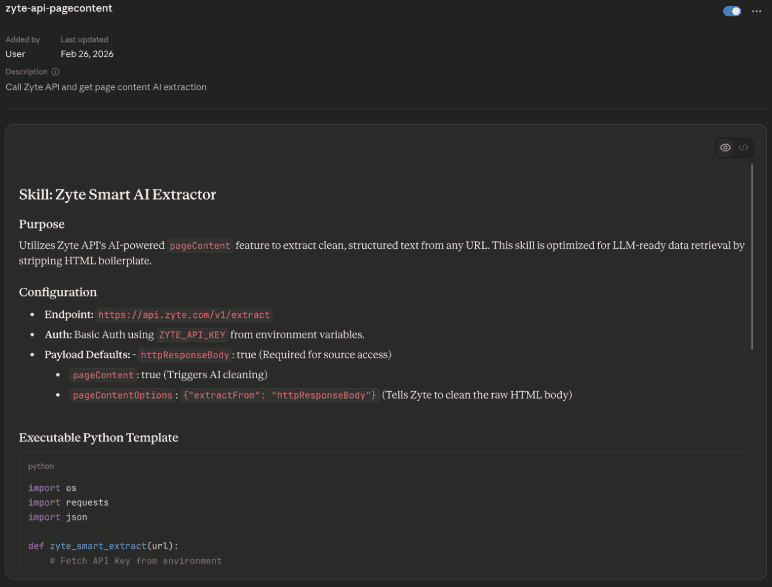Click the Configuration section heading

pos(58,292)
